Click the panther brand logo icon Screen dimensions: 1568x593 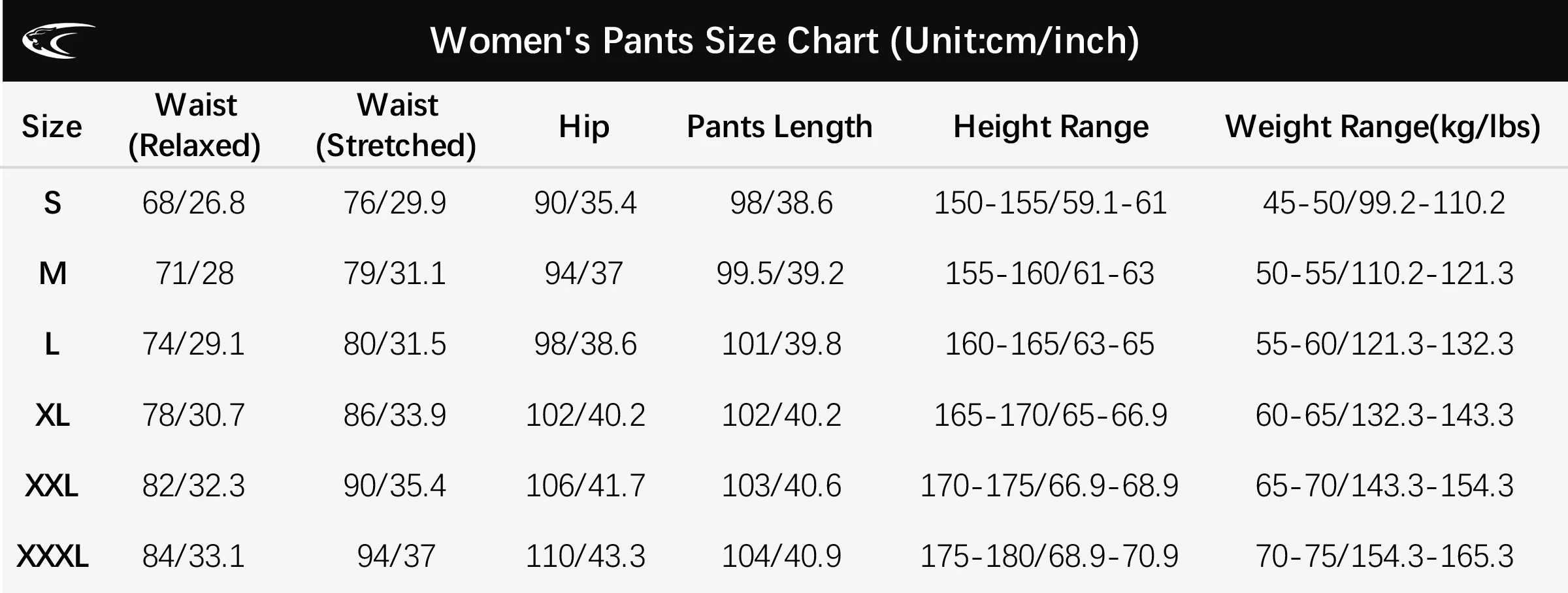(59, 40)
